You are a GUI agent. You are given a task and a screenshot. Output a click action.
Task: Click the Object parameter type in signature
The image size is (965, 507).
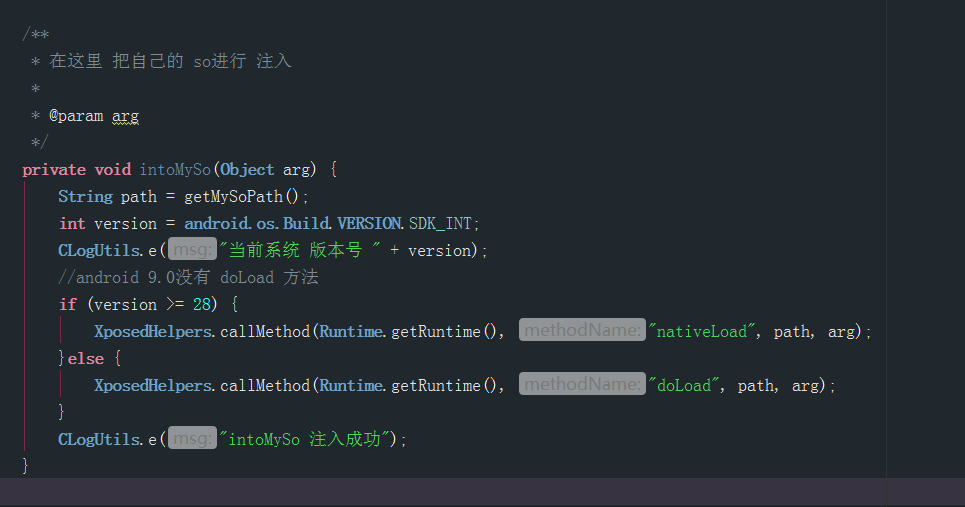tap(247, 169)
